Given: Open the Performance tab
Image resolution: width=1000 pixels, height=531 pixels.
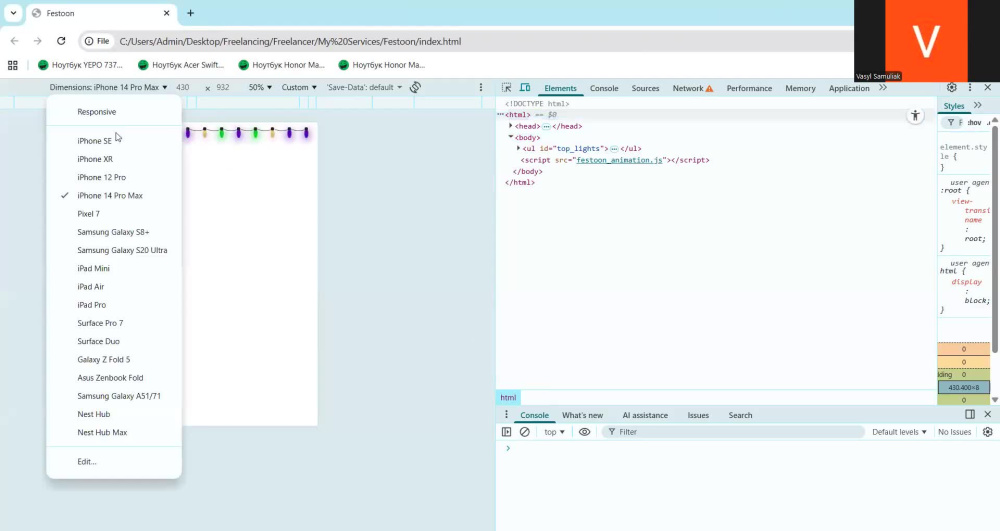Looking at the screenshot, I should pyautogui.click(x=749, y=89).
